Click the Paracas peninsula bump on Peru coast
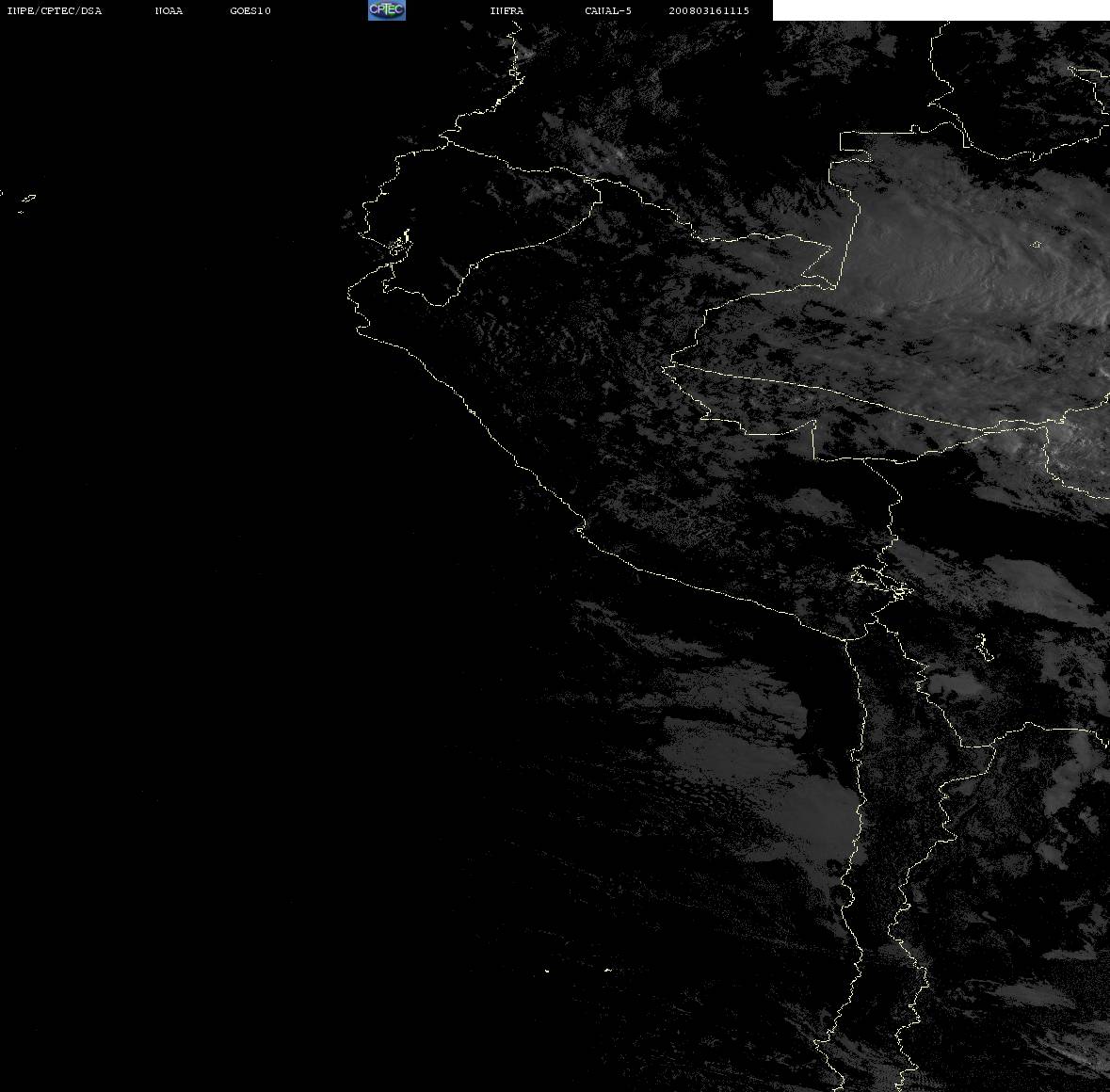Screen dimensions: 1110x1092 click(x=581, y=531)
